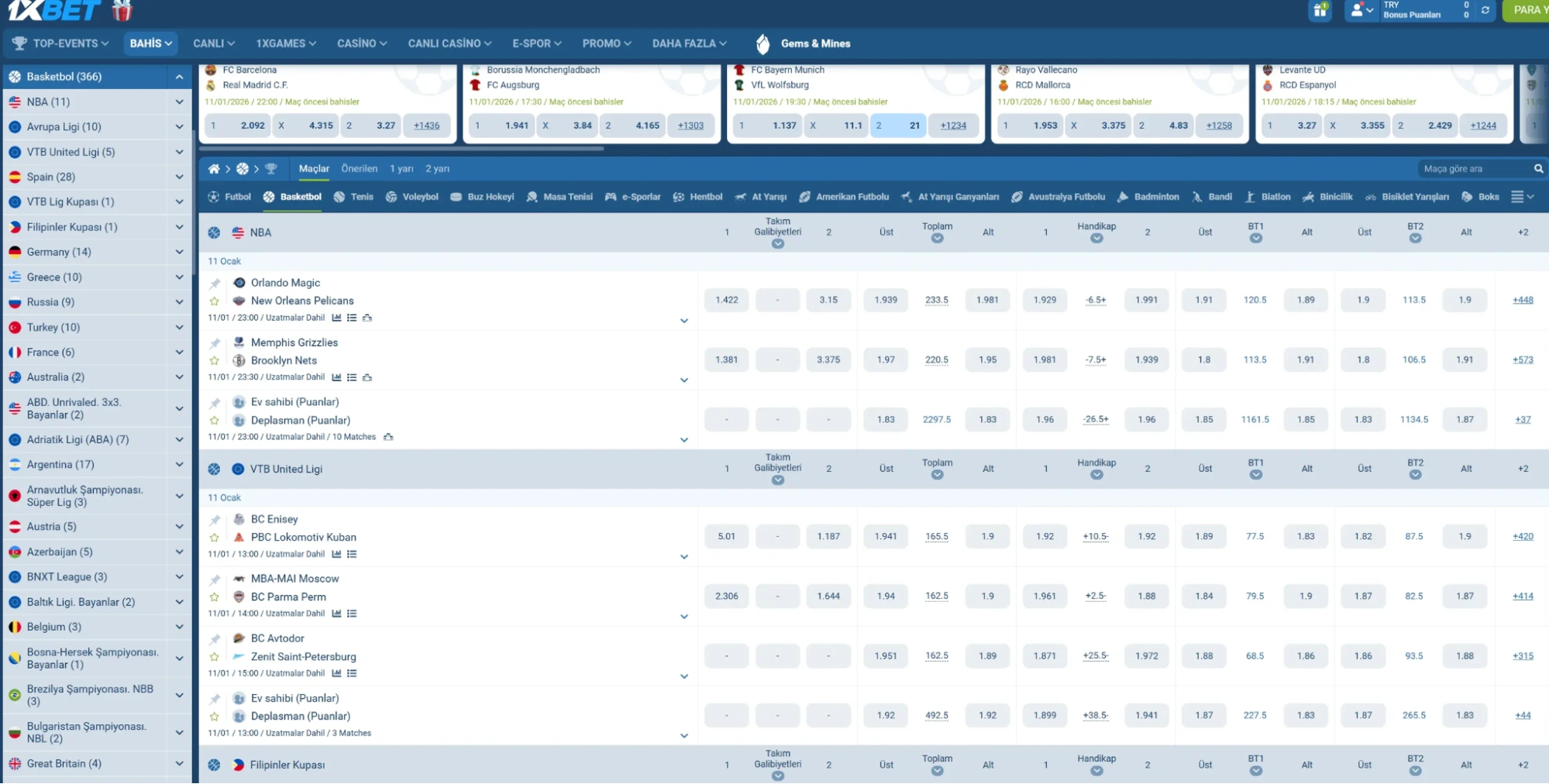This screenshot has height=784, width=1549.
Task: Click the trophy icon in breadcrumb bar
Action: tap(270, 169)
